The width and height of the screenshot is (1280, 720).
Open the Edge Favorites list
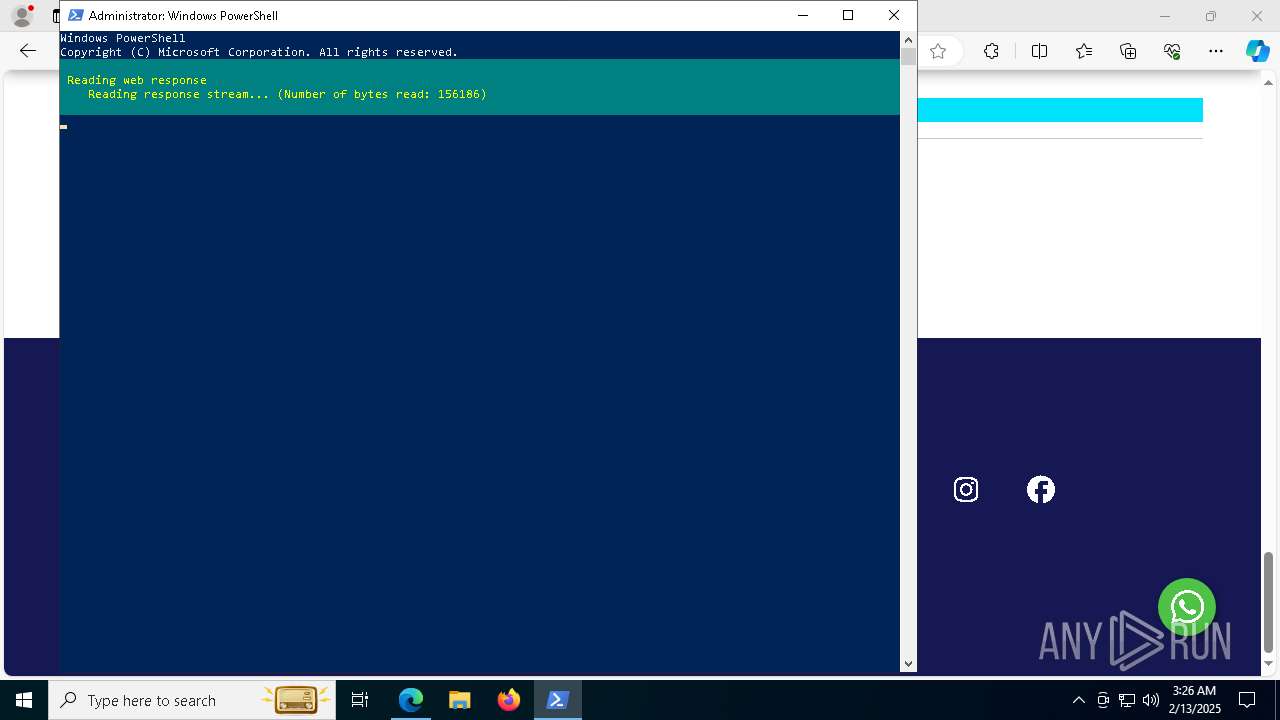click(1084, 51)
